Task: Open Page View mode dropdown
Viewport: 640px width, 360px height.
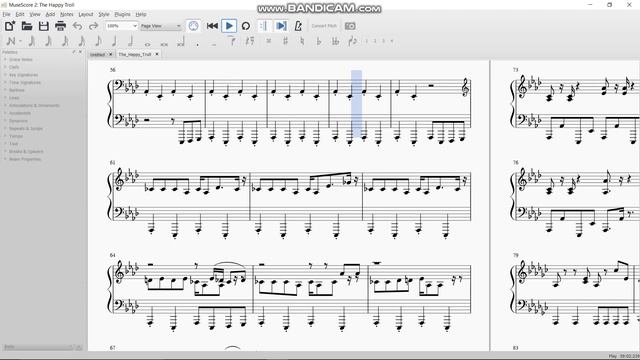Action: coord(160,26)
